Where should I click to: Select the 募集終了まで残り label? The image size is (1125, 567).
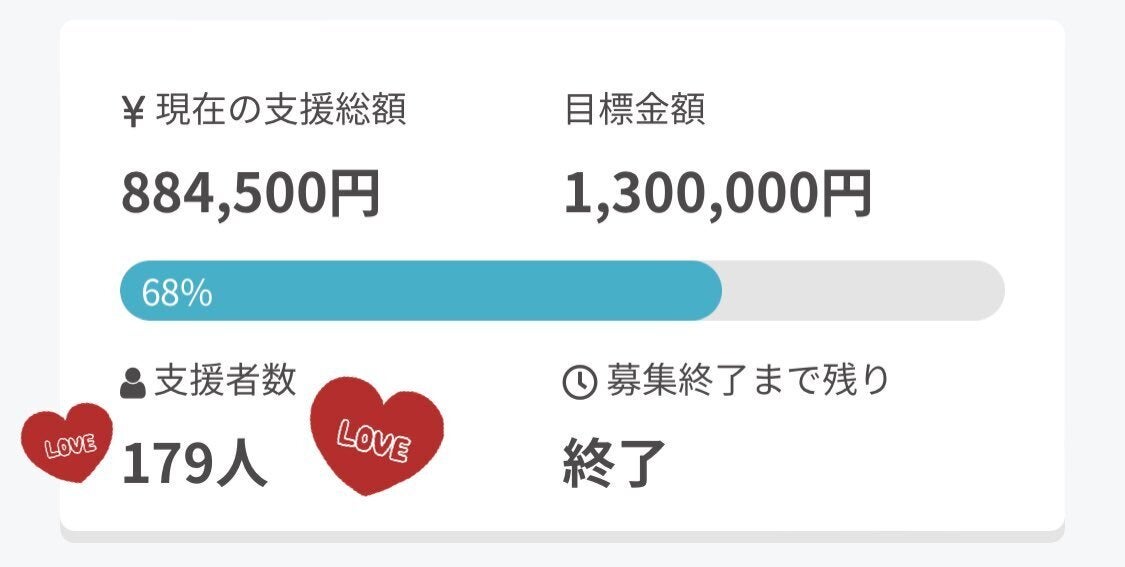tap(748, 381)
